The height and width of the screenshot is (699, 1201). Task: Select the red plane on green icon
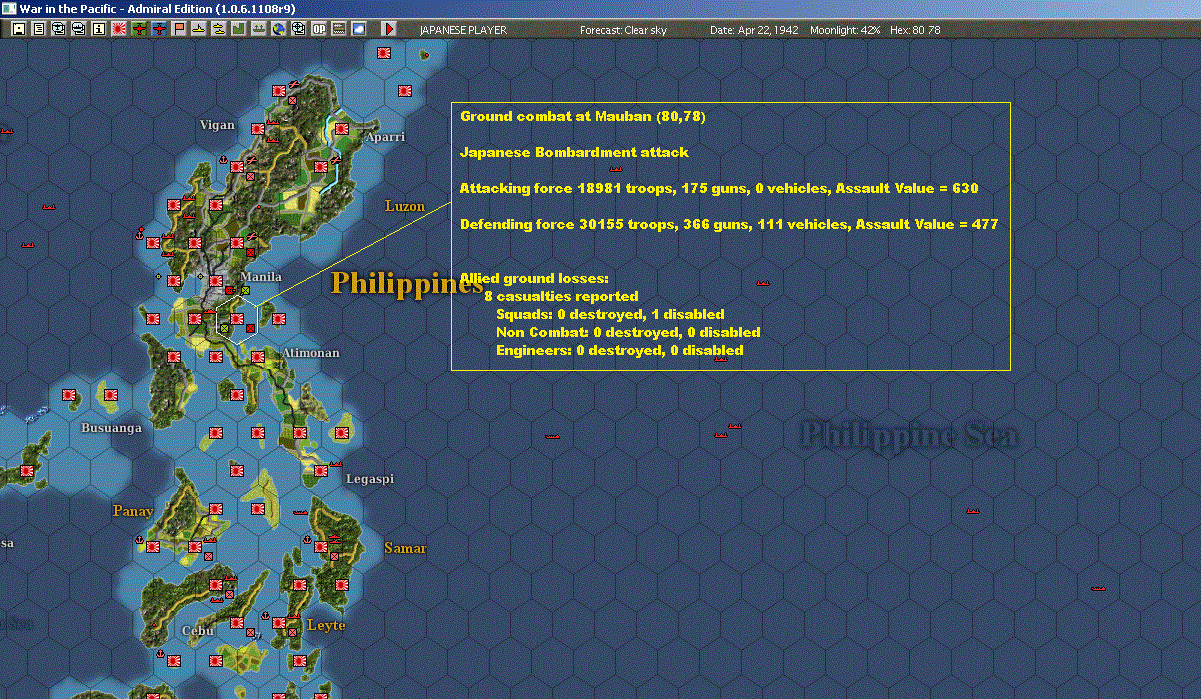click(x=139, y=30)
